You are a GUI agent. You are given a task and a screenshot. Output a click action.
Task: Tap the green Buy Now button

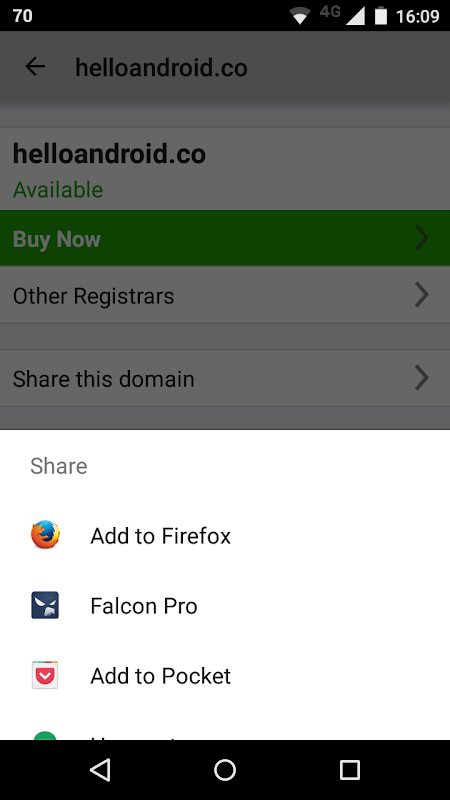(x=225, y=238)
